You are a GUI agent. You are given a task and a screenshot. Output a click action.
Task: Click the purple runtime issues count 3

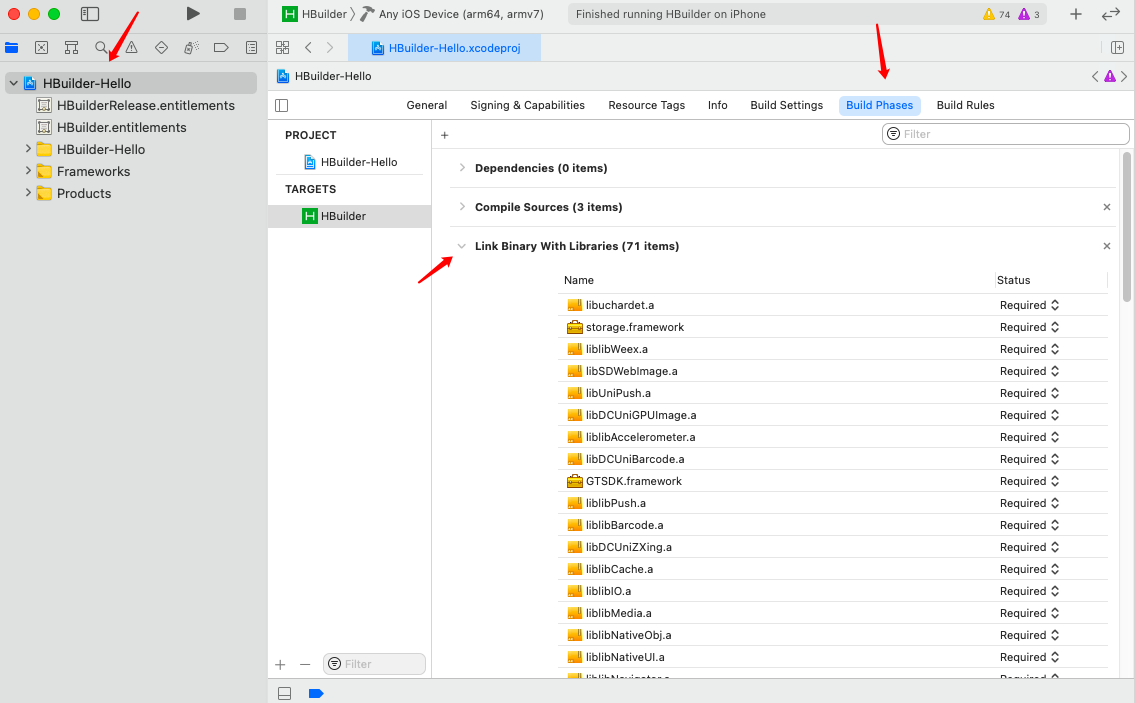click(x=1029, y=14)
